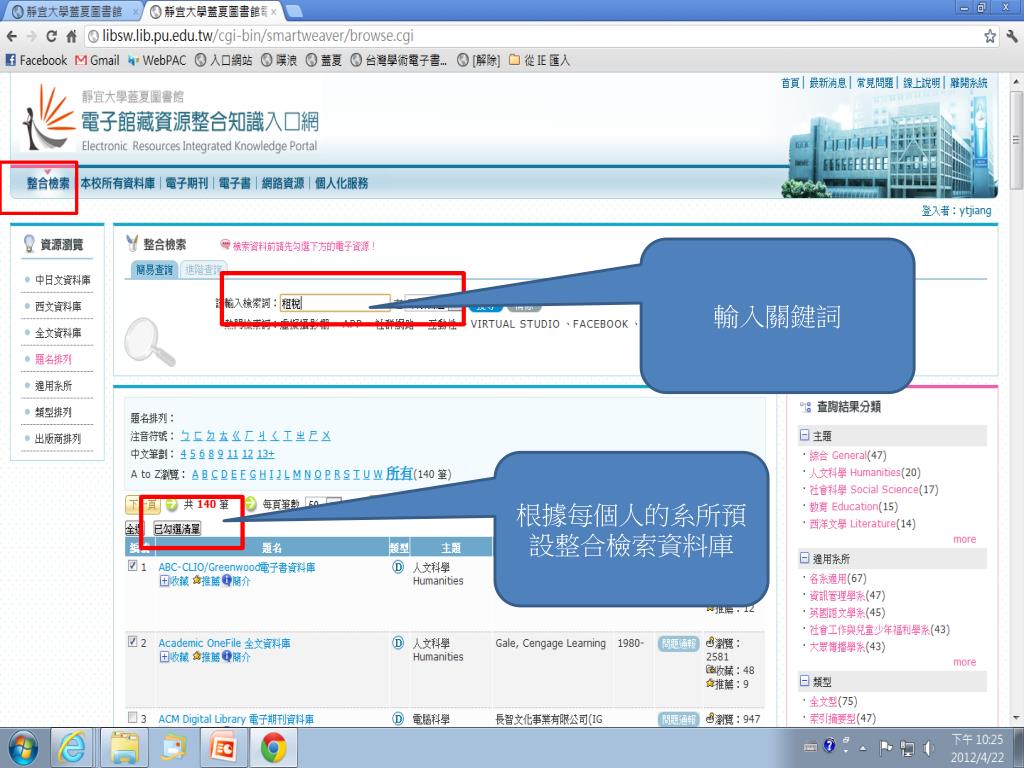Click 簡介 info icon under ABC-CLIO

tap(227, 581)
